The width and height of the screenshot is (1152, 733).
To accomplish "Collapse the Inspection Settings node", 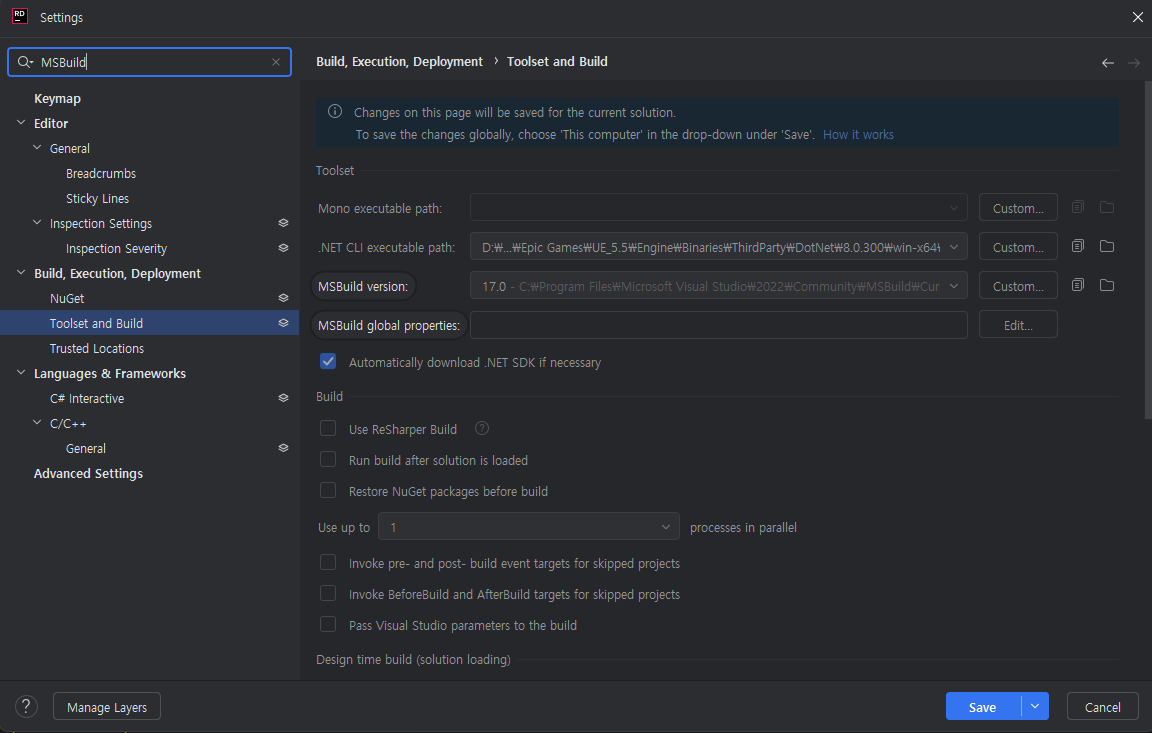I will 37,223.
